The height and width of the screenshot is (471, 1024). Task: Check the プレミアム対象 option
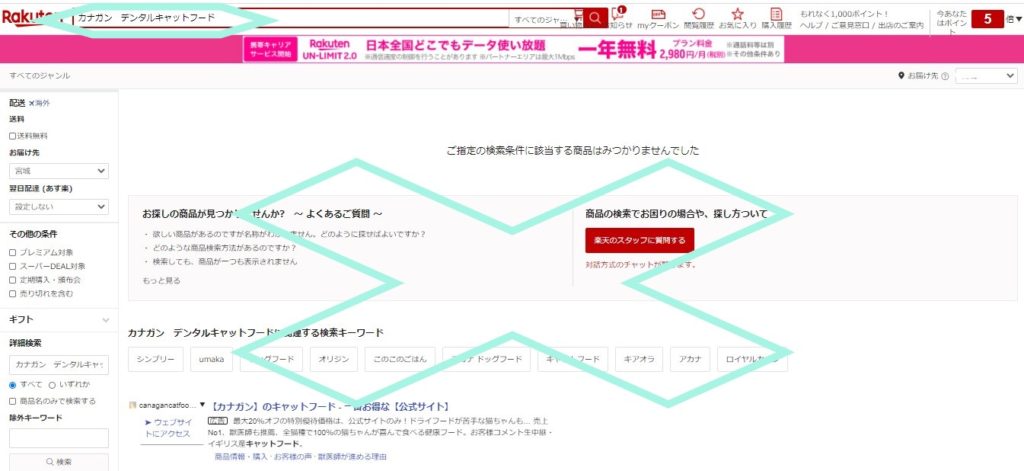(x=13, y=252)
